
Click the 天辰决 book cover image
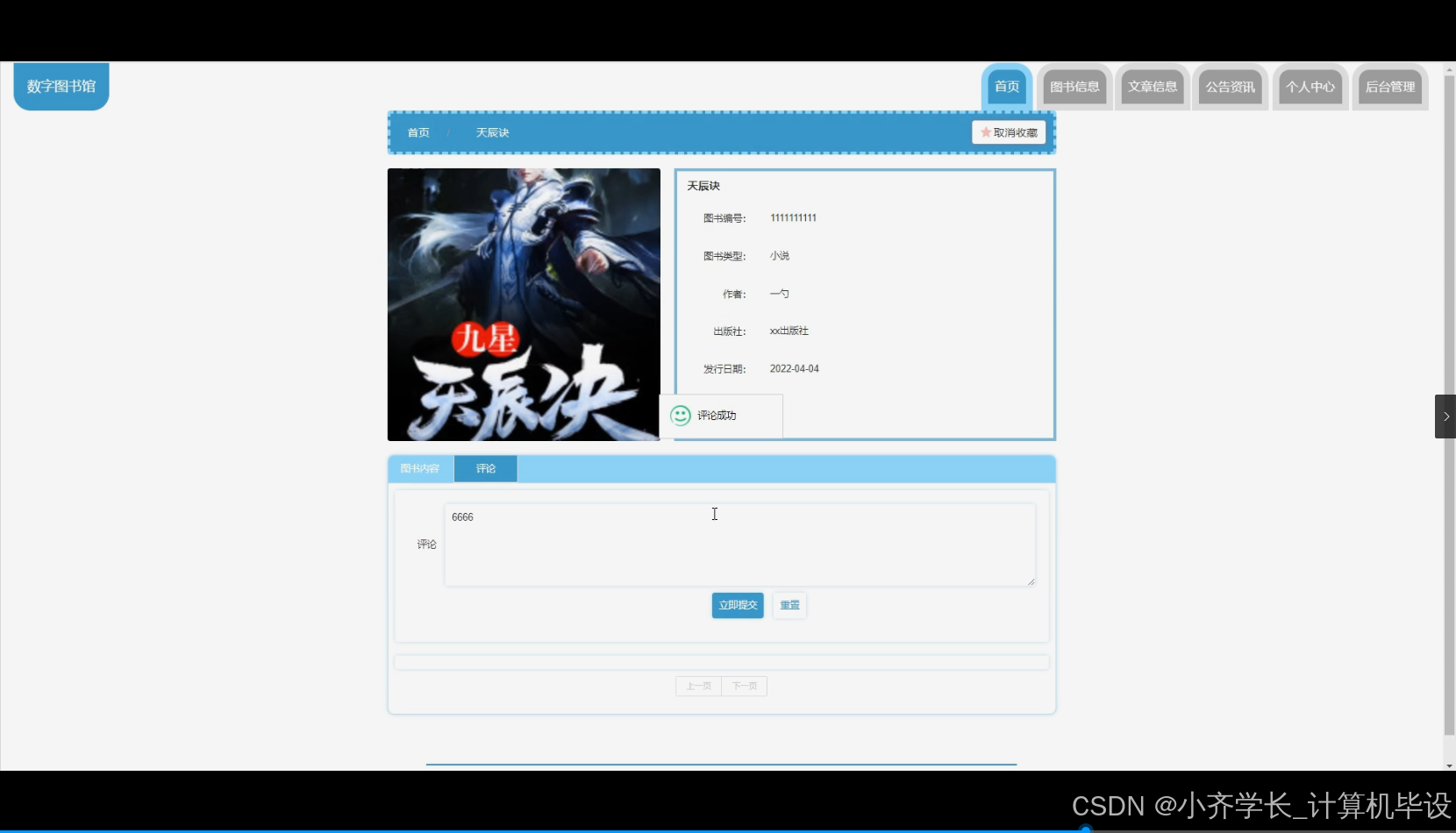[524, 304]
